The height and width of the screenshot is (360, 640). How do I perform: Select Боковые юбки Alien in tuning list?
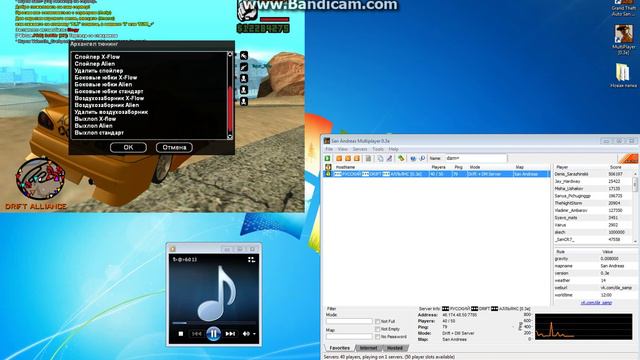[103, 84]
